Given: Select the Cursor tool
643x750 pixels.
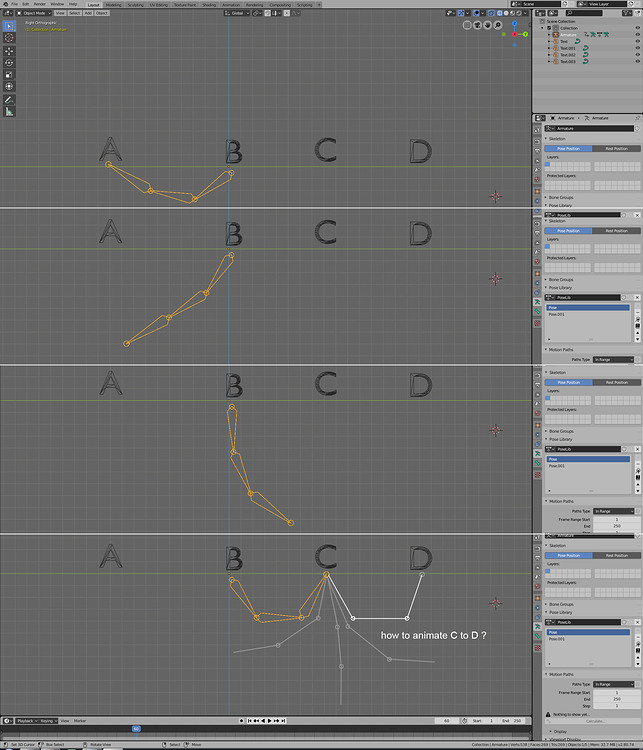Looking at the screenshot, I should [x=9, y=37].
